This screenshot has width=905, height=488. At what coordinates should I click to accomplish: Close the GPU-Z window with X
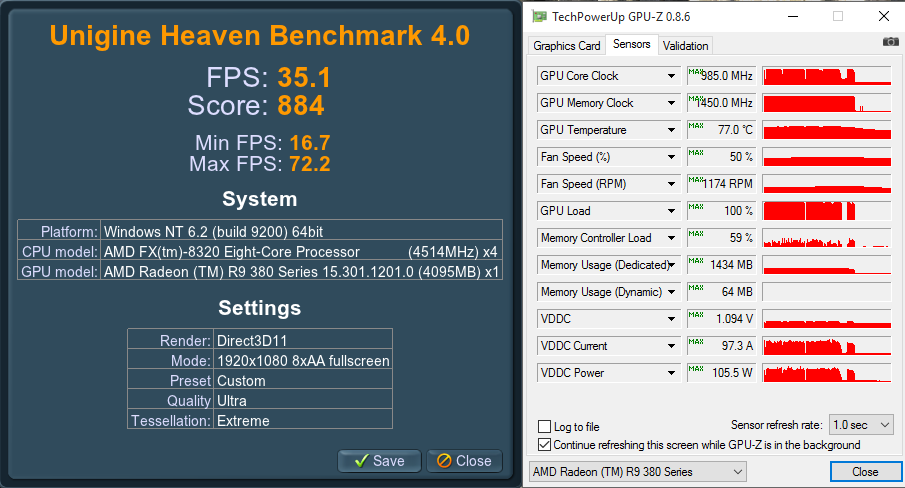(x=884, y=16)
